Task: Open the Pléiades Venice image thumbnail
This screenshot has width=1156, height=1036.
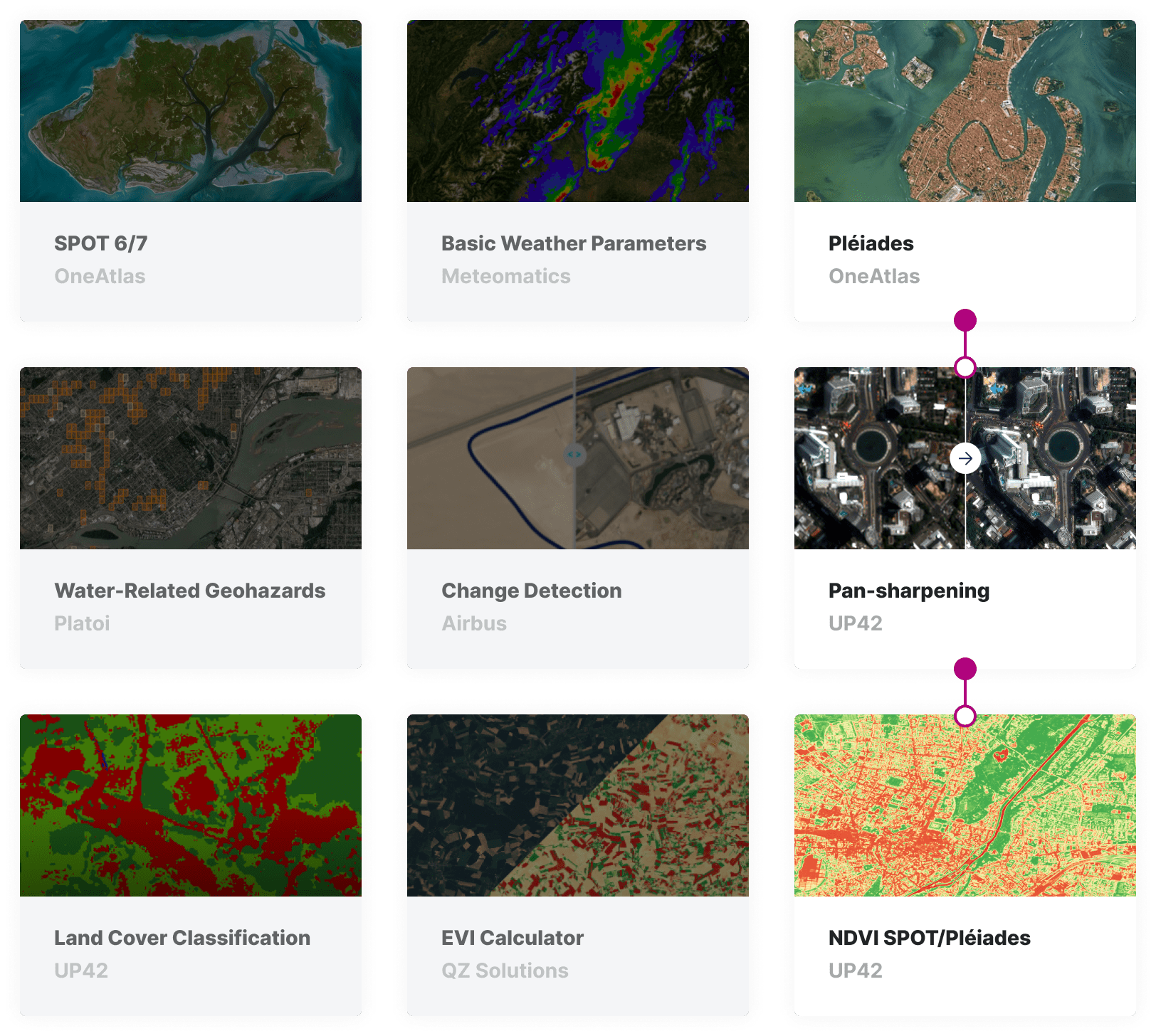Action: pyautogui.click(x=965, y=111)
